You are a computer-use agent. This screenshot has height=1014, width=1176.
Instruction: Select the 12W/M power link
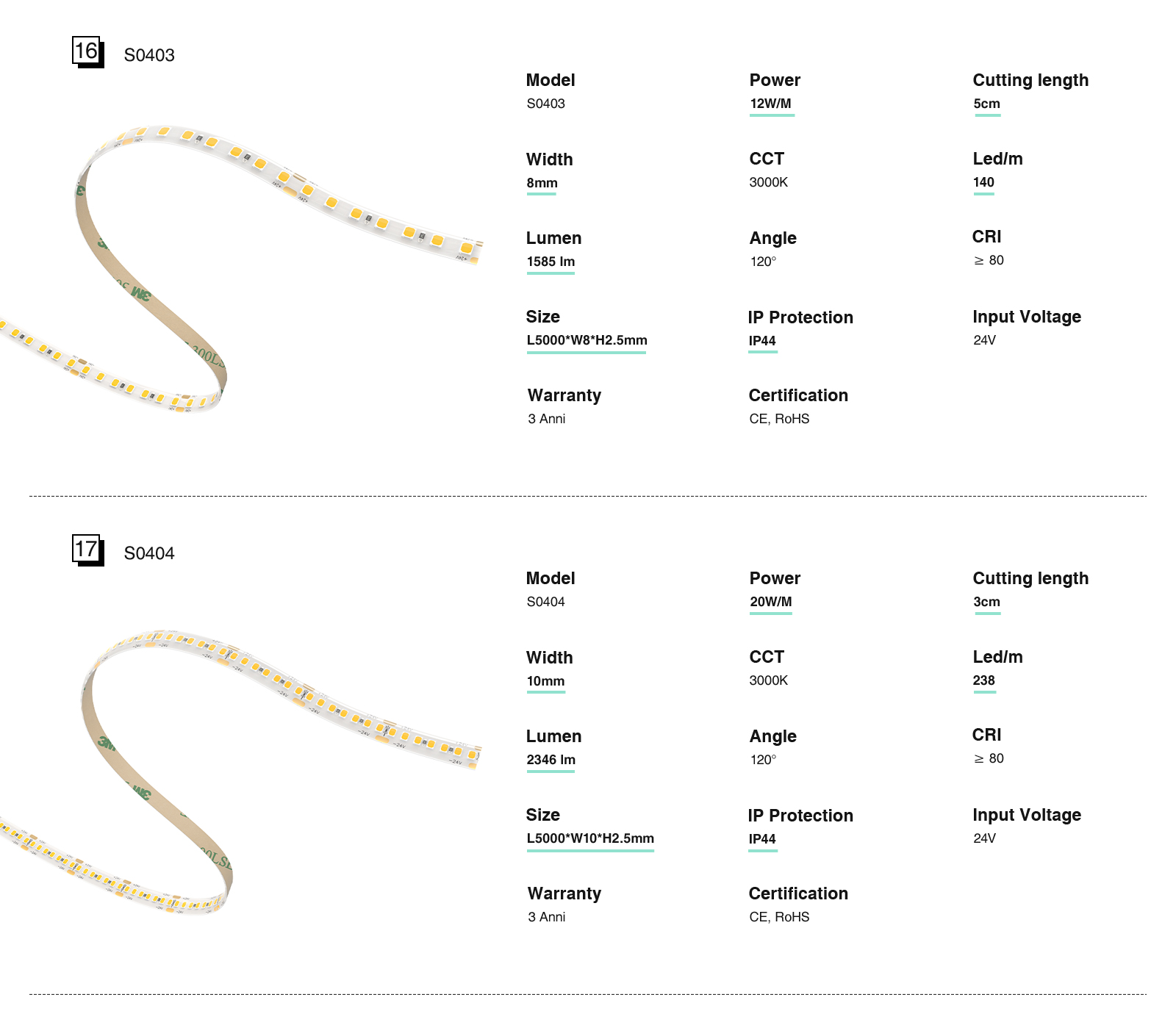point(770,104)
